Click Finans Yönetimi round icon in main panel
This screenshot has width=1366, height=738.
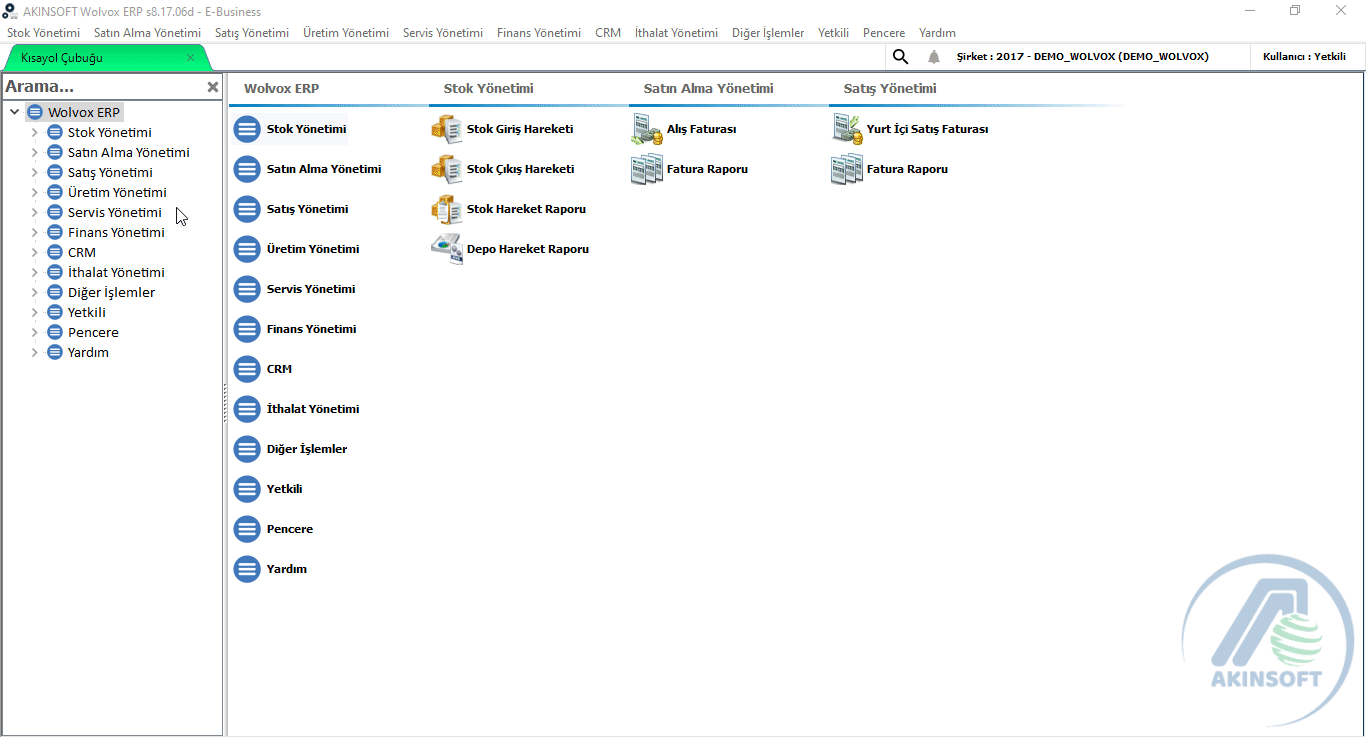pyautogui.click(x=247, y=329)
